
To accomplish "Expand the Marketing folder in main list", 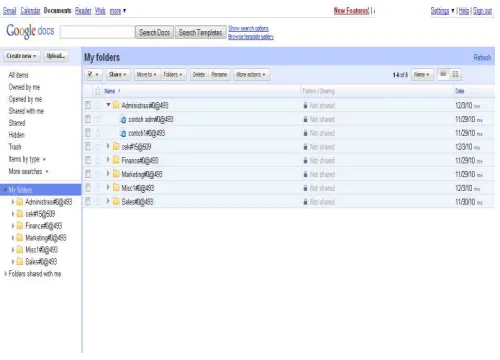I will (108, 173).
